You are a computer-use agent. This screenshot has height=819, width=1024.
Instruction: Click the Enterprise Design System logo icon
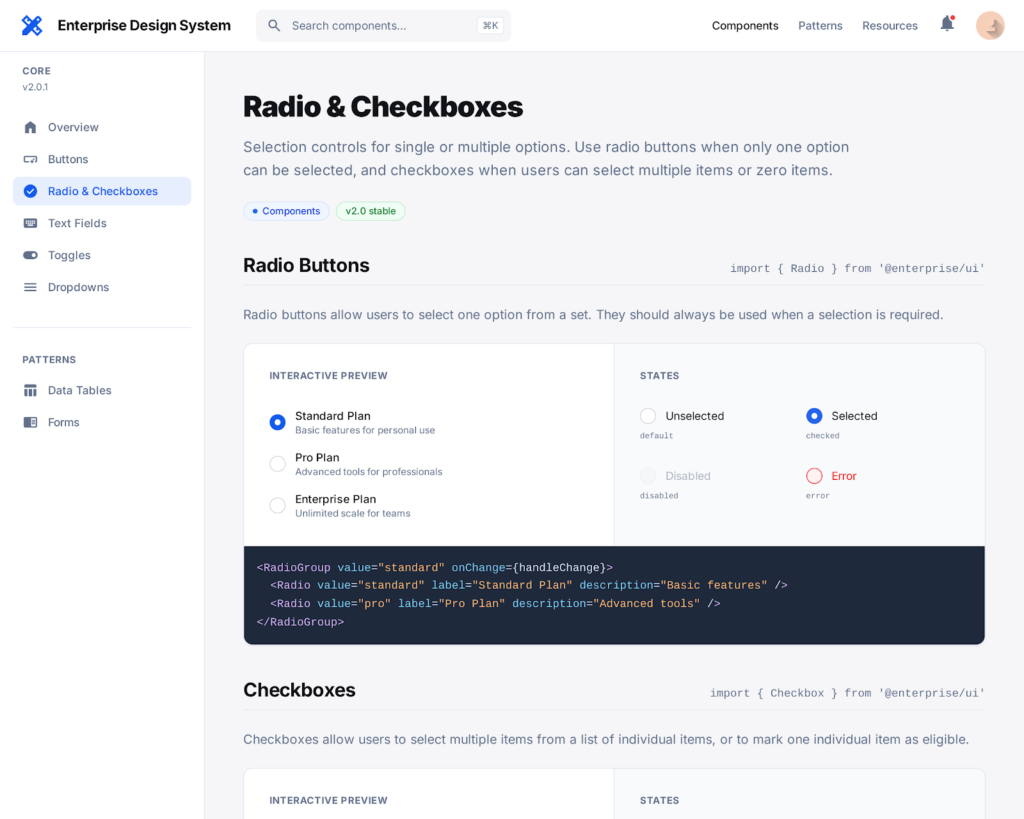pos(32,26)
